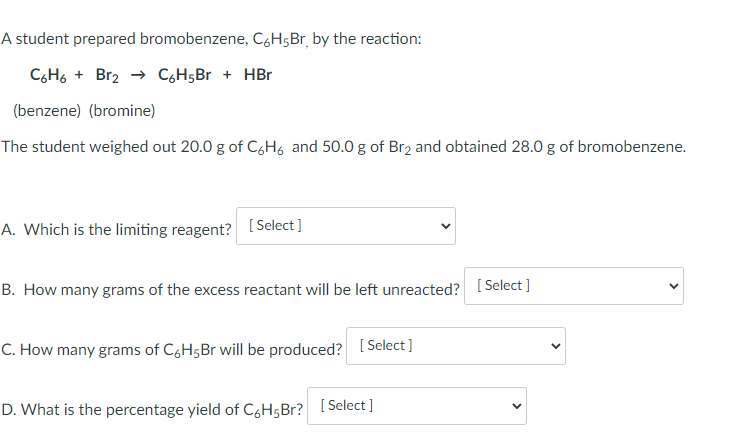
Task: Click the "(bromine)" label under the equation
Action: point(122,110)
